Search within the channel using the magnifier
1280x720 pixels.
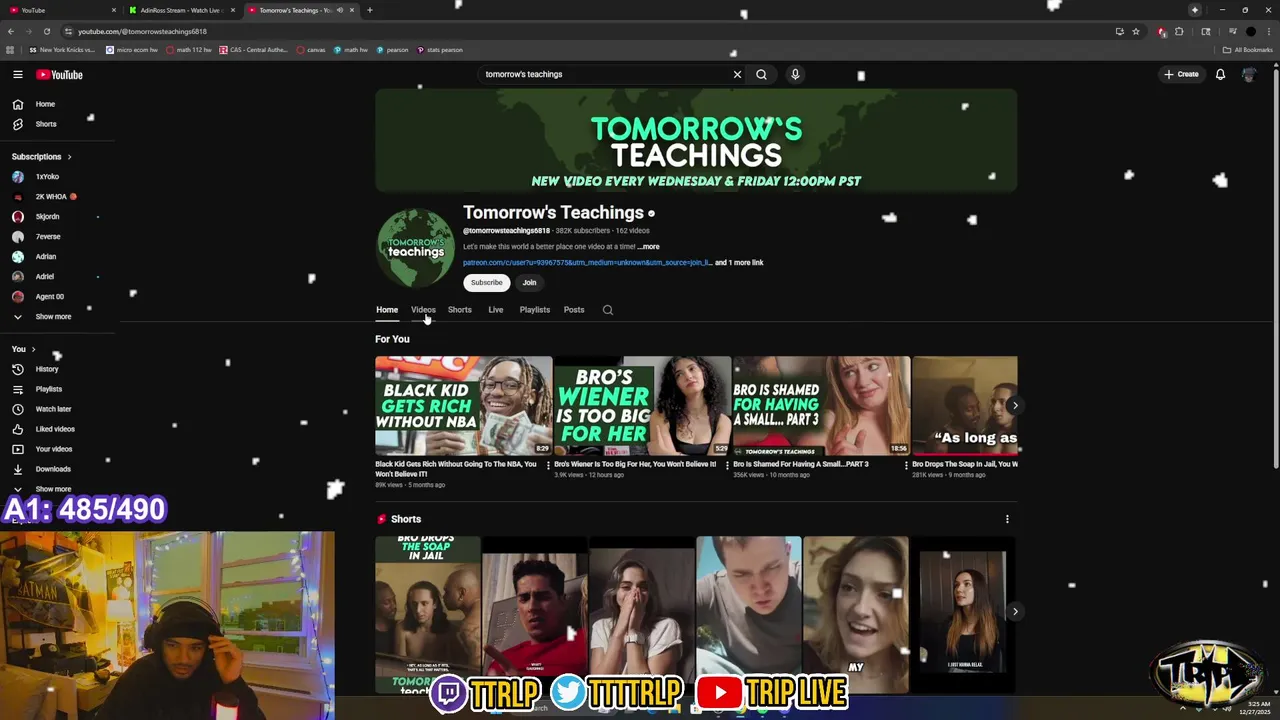coord(607,310)
